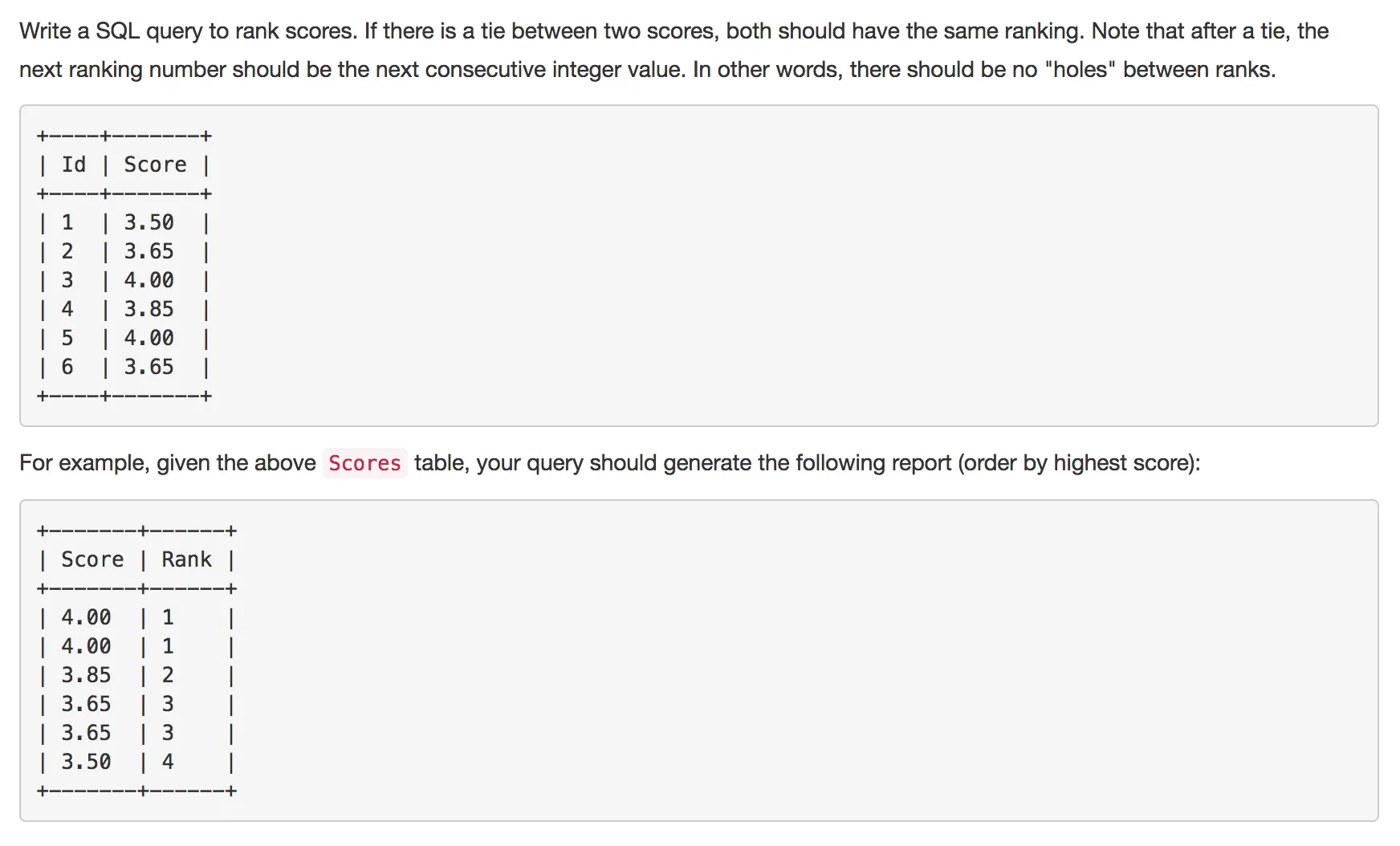The width and height of the screenshot is (1400, 846).
Task: Click 3.50 in the result table
Action: pos(86,762)
